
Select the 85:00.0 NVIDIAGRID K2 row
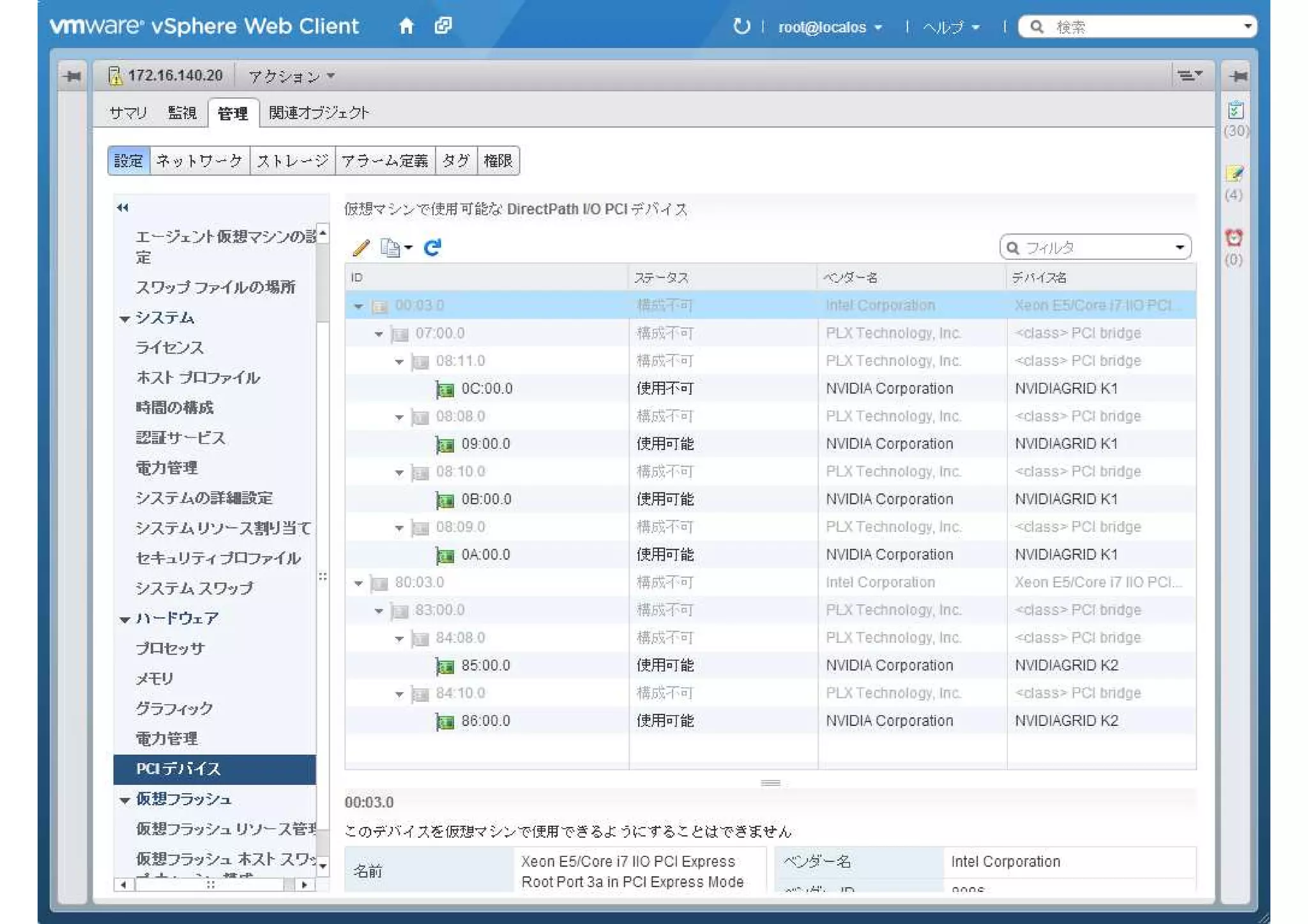point(485,665)
